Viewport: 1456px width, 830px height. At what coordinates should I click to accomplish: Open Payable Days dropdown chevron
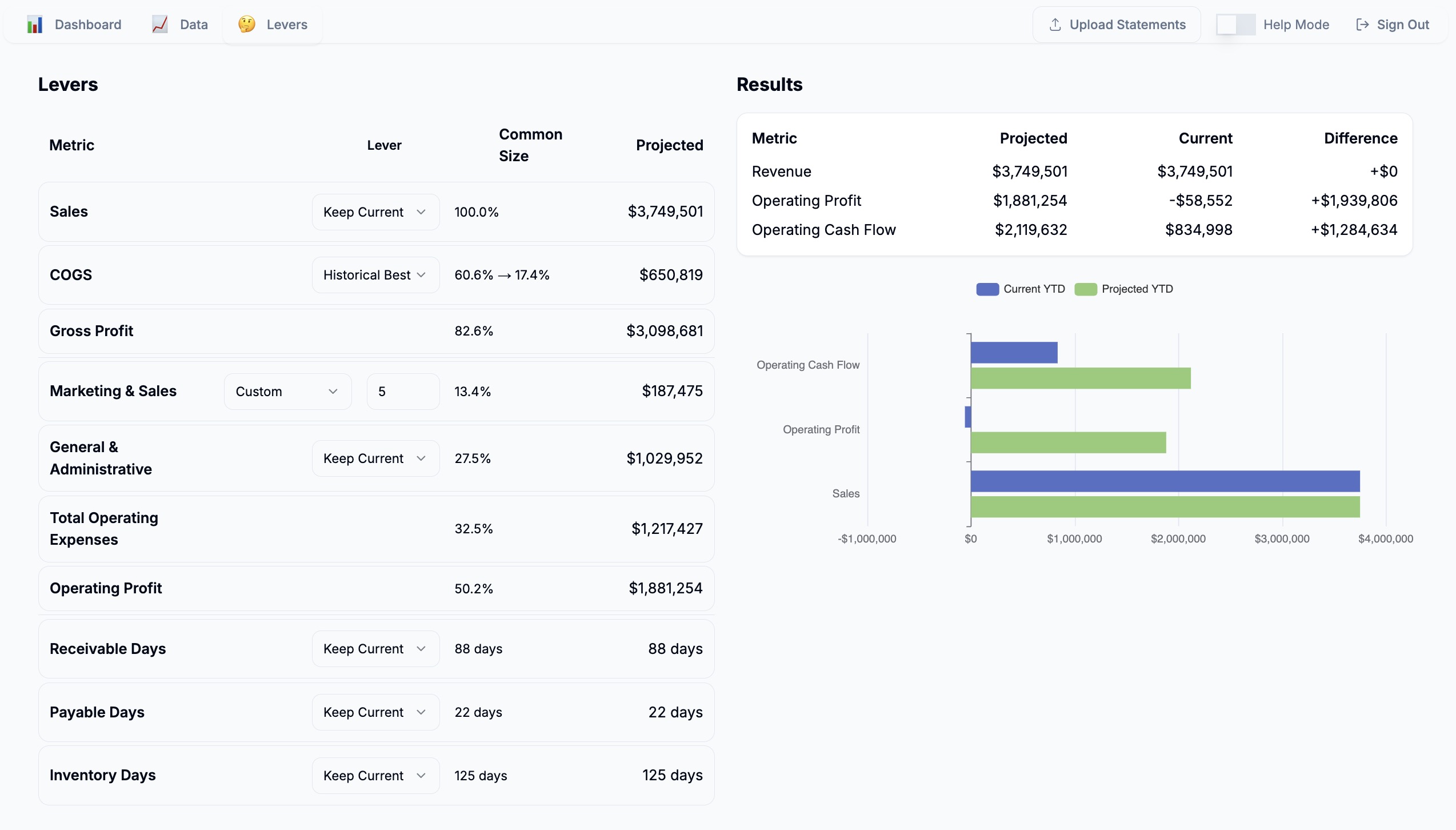tap(421, 712)
